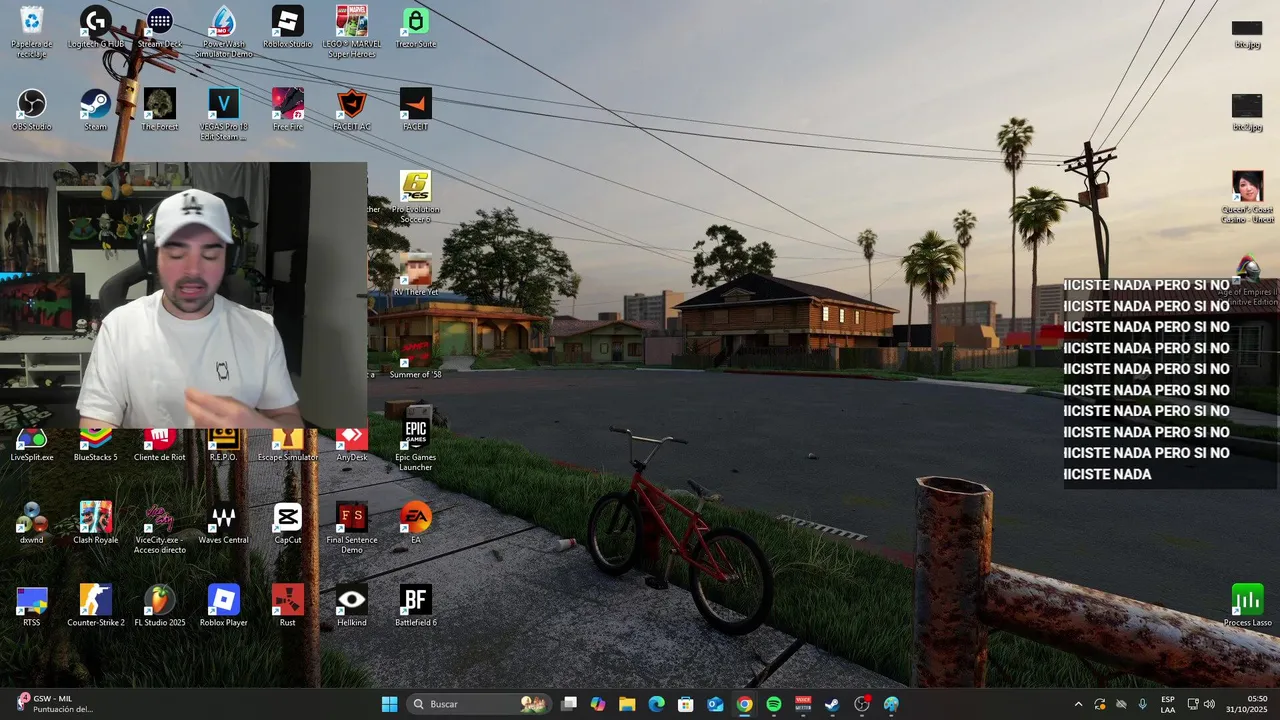Viewport: 1280px width, 720px height.
Task: Select the Free Fire icon
Action: tap(288, 110)
